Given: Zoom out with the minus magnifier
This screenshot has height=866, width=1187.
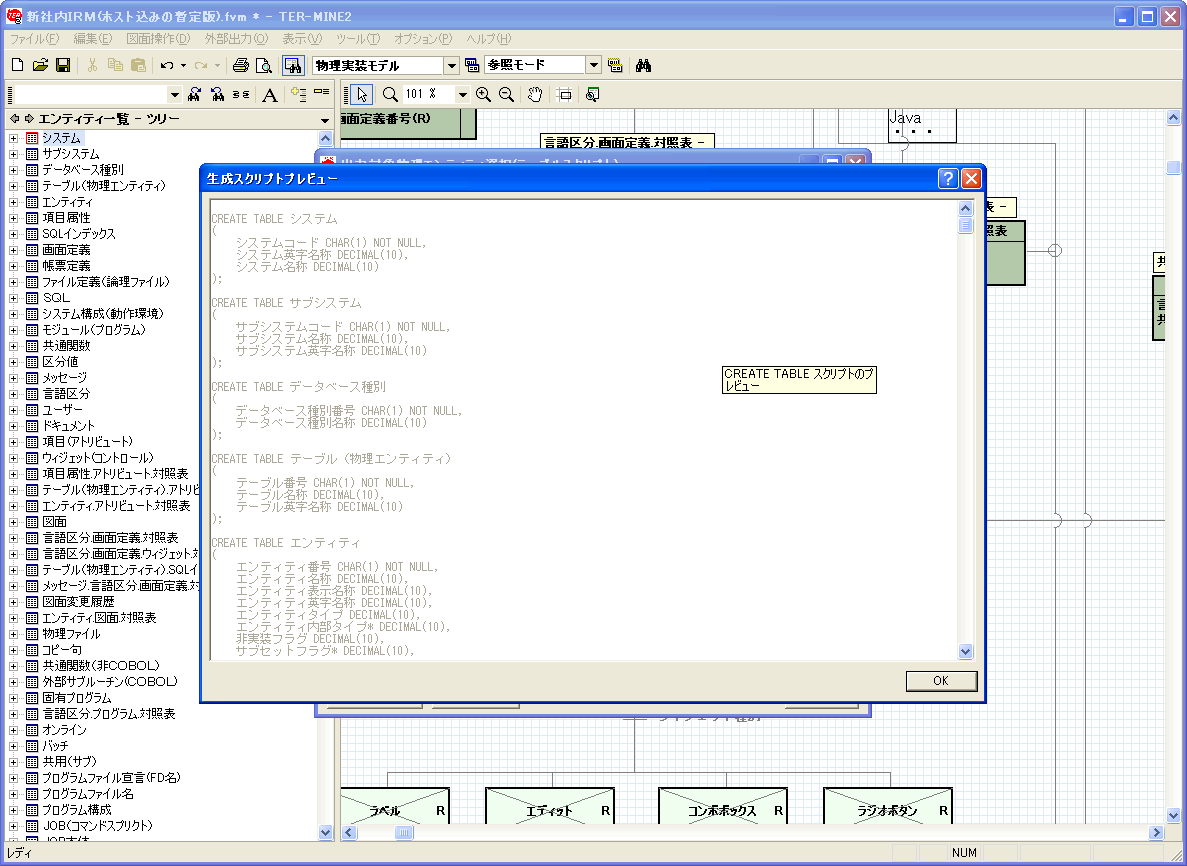Looking at the screenshot, I should pyautogui.click(x=506, y=95).
